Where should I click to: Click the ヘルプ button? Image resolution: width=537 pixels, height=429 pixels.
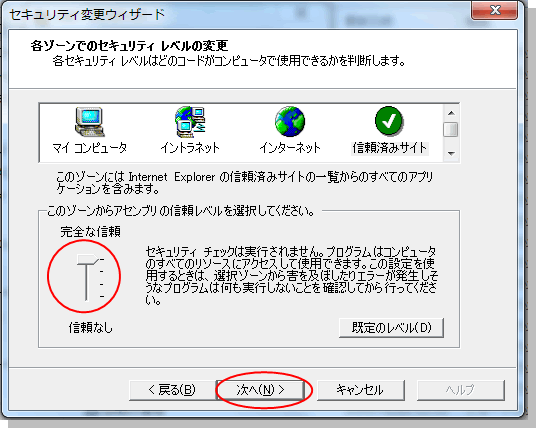tap(461, 390)
